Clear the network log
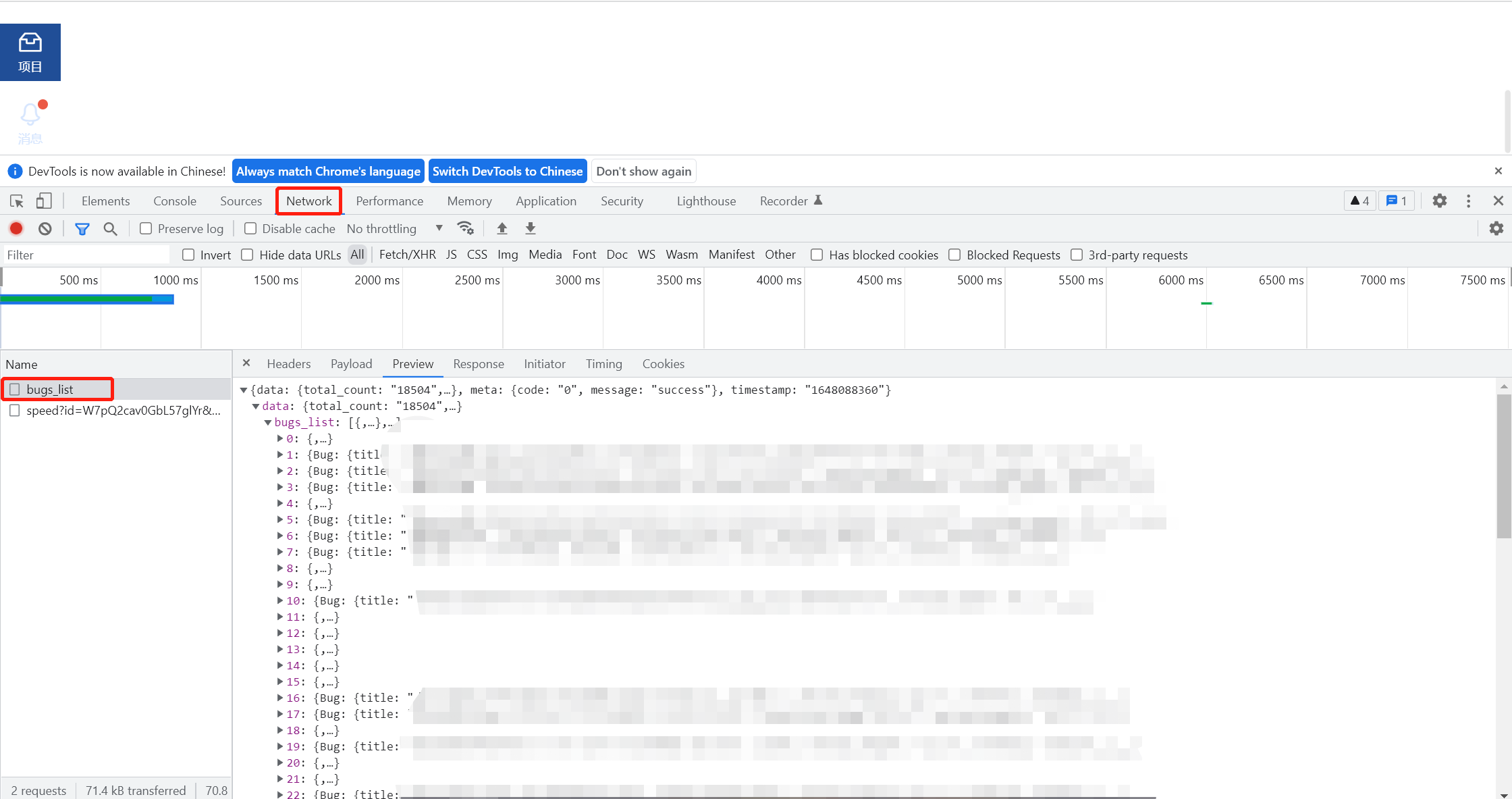Screen dimensions: 1512x799 pyautogui.click(x=45, y=229)
